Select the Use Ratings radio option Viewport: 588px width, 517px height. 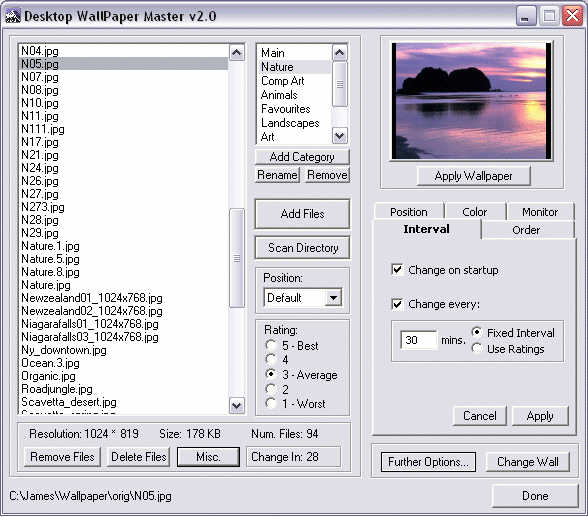coord(477,349)
